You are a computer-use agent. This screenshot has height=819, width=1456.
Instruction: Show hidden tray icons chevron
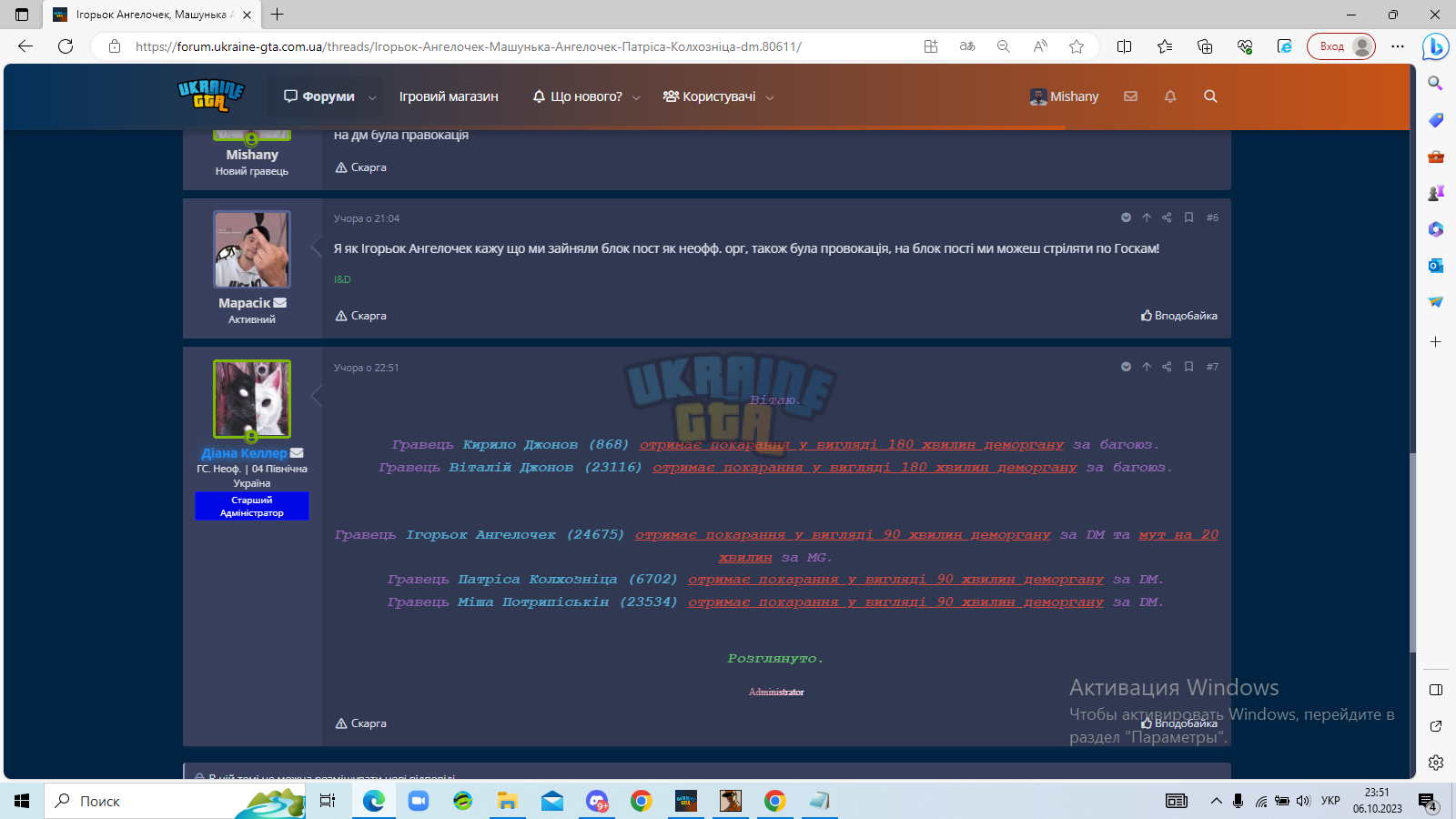click(x=1217, y=801)
